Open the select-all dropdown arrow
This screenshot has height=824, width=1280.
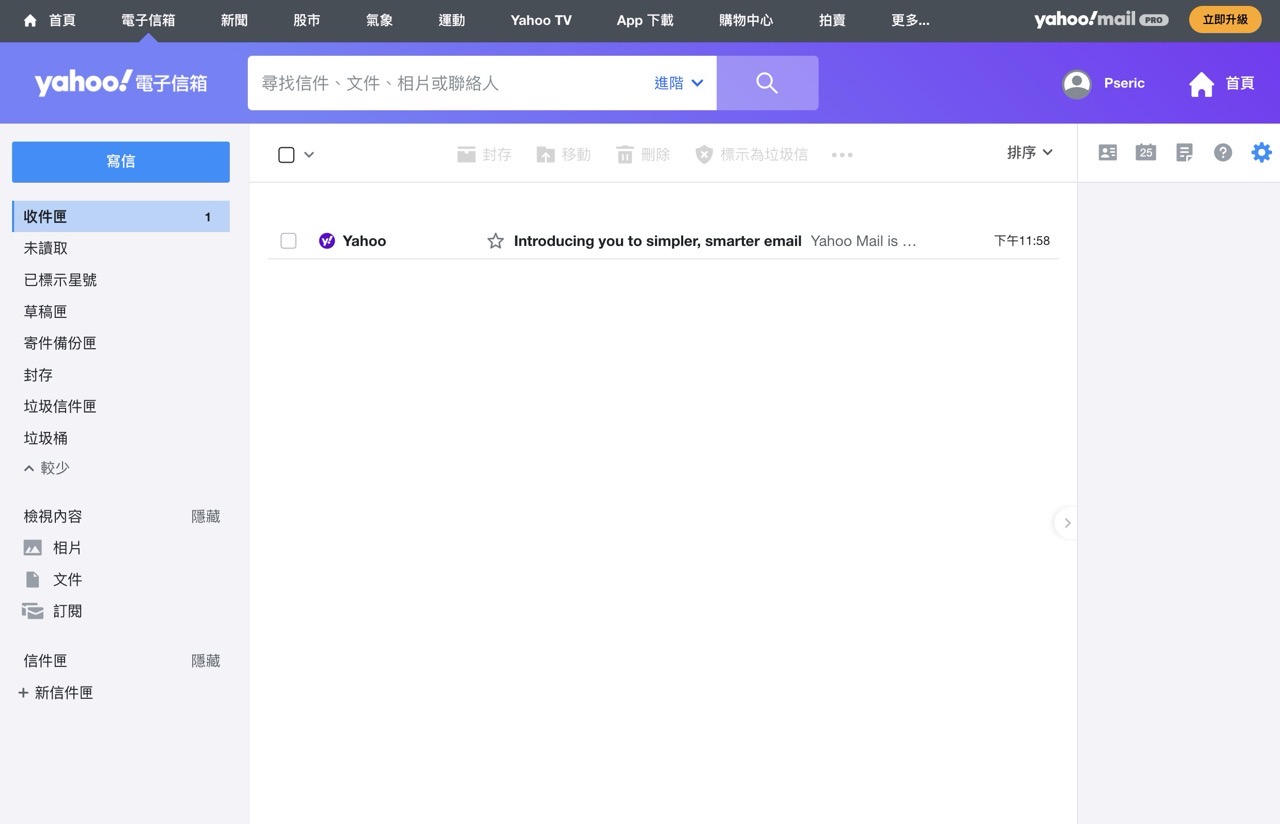(309, 155)
